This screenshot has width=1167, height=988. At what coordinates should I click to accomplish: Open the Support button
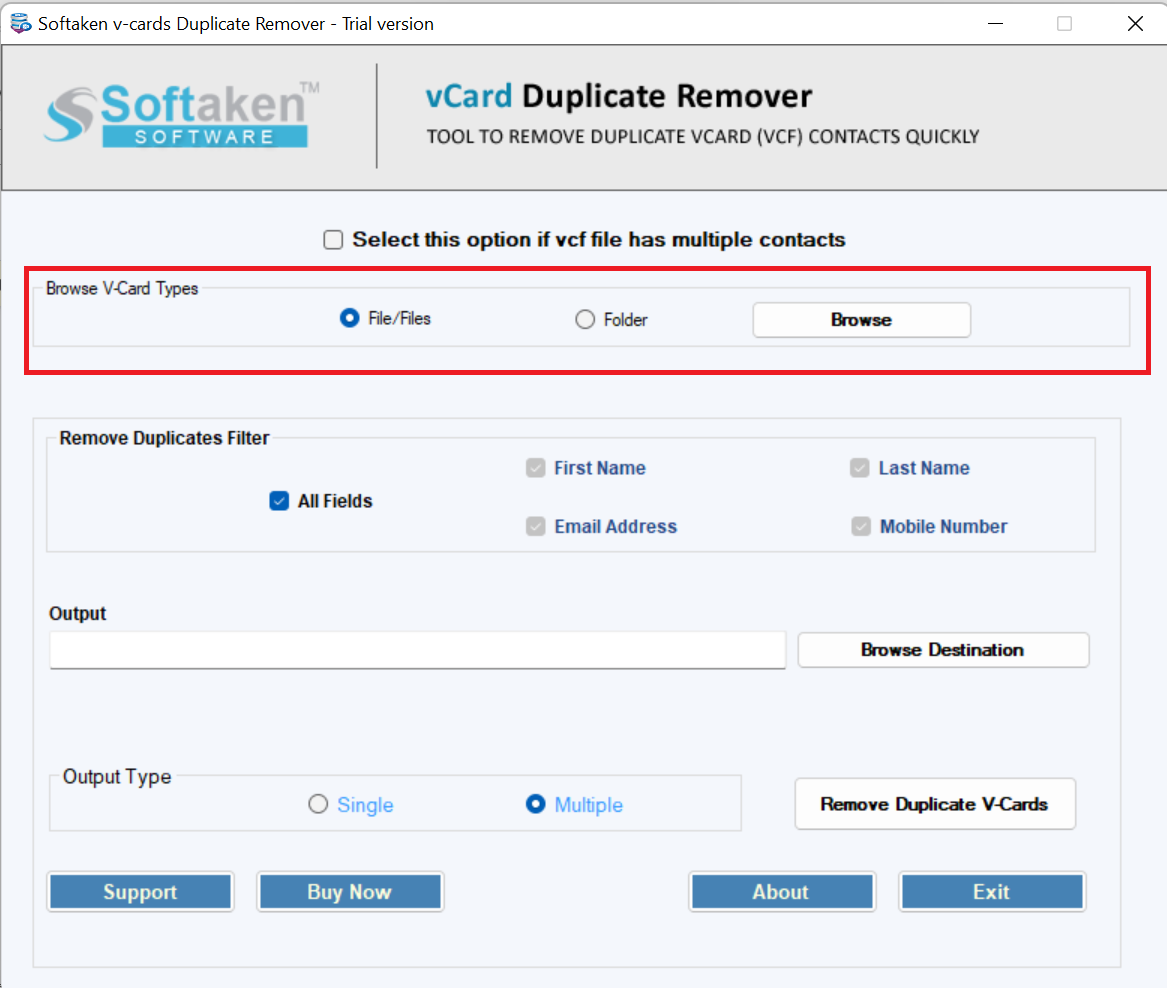pos(141,892)
